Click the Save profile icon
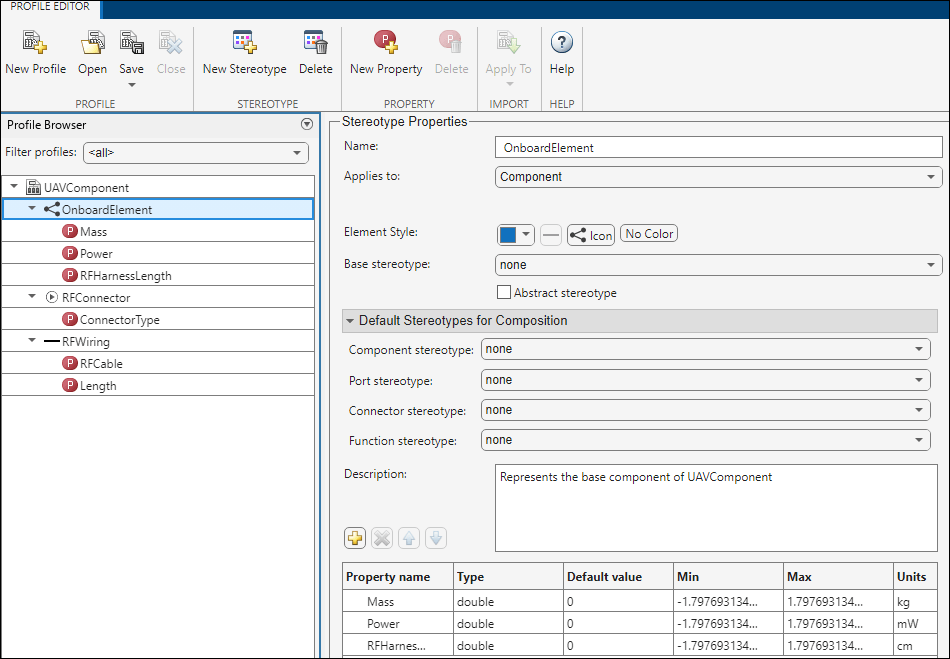Image resolution: width=950 pixels, height=659 pixels. coord(131,42)
